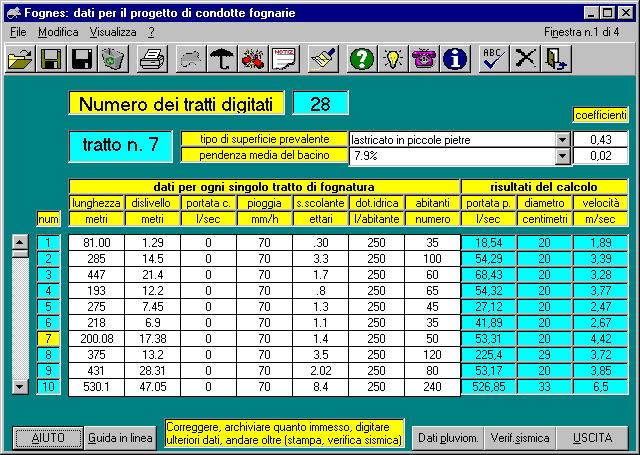
Task: Click the recycle bin toolbar icon
Action: tap(113, 60)
